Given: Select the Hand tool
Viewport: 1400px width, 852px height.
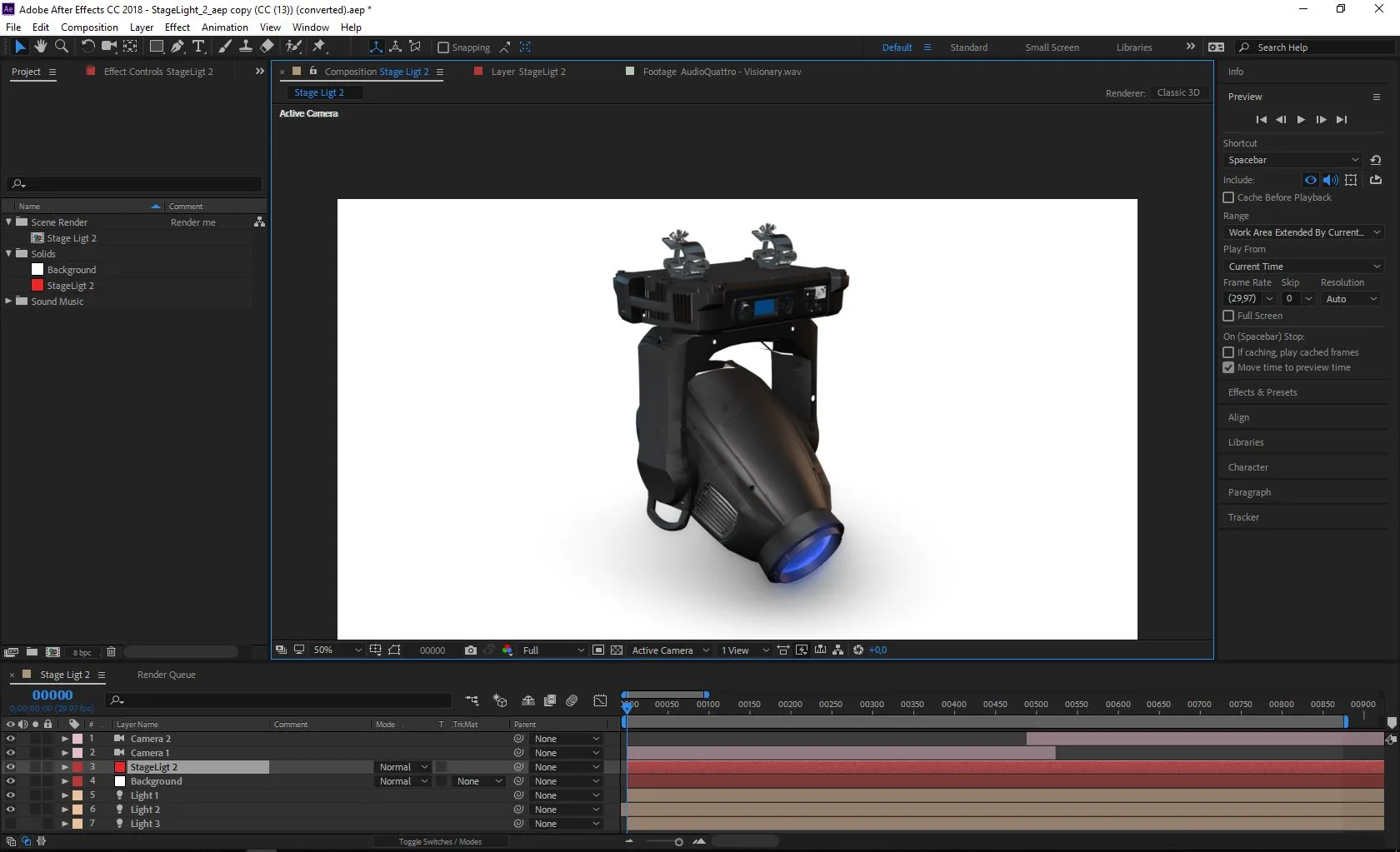Looking at the screenshot, I should pos(40,47).
